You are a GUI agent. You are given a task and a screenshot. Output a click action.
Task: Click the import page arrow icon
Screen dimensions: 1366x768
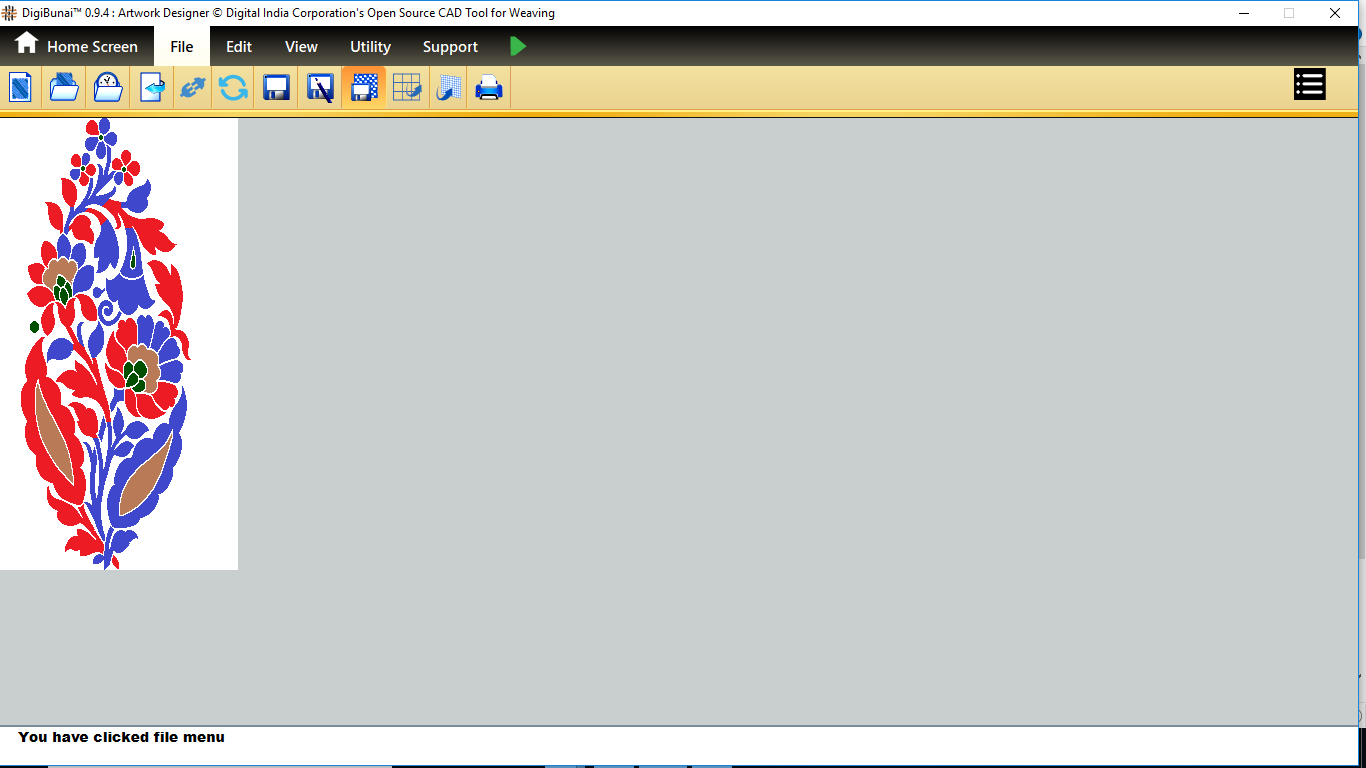151,88
